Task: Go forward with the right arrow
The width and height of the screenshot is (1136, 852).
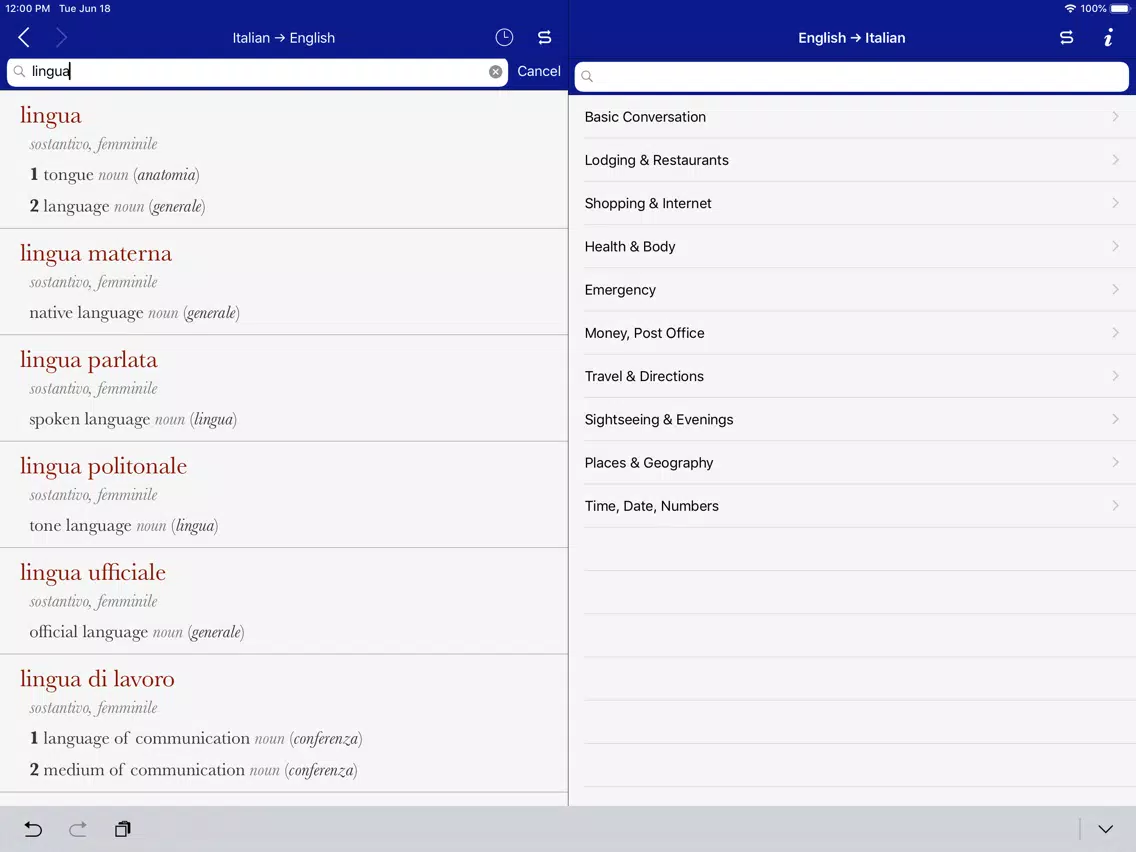Action: [x=62, y=38]
